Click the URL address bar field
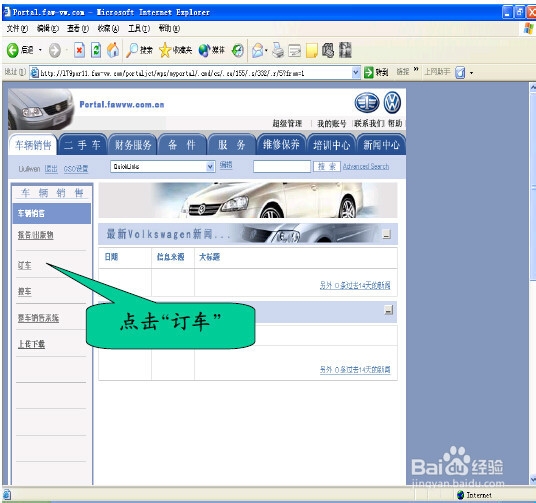The height and width of the screenshot is (503, 536). tap(196, 72)
